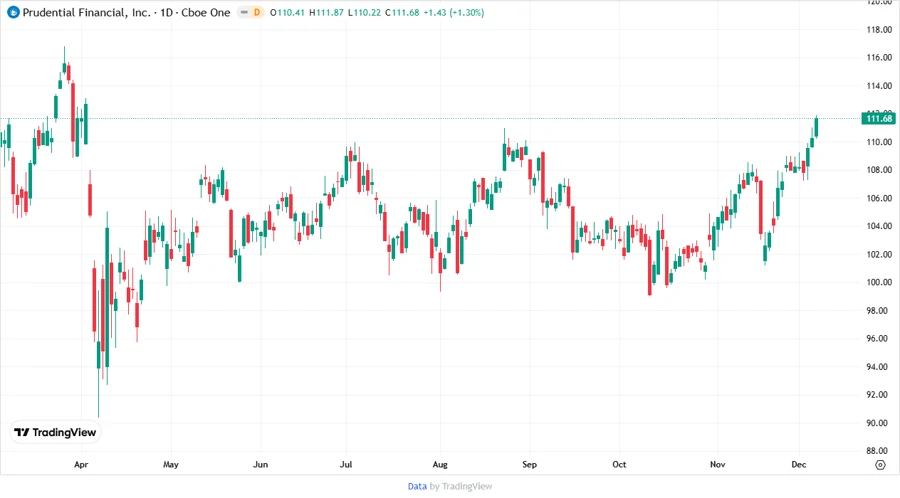Click the 114.00 price axis label
900x498 pixels.
(x=879, y=85)
